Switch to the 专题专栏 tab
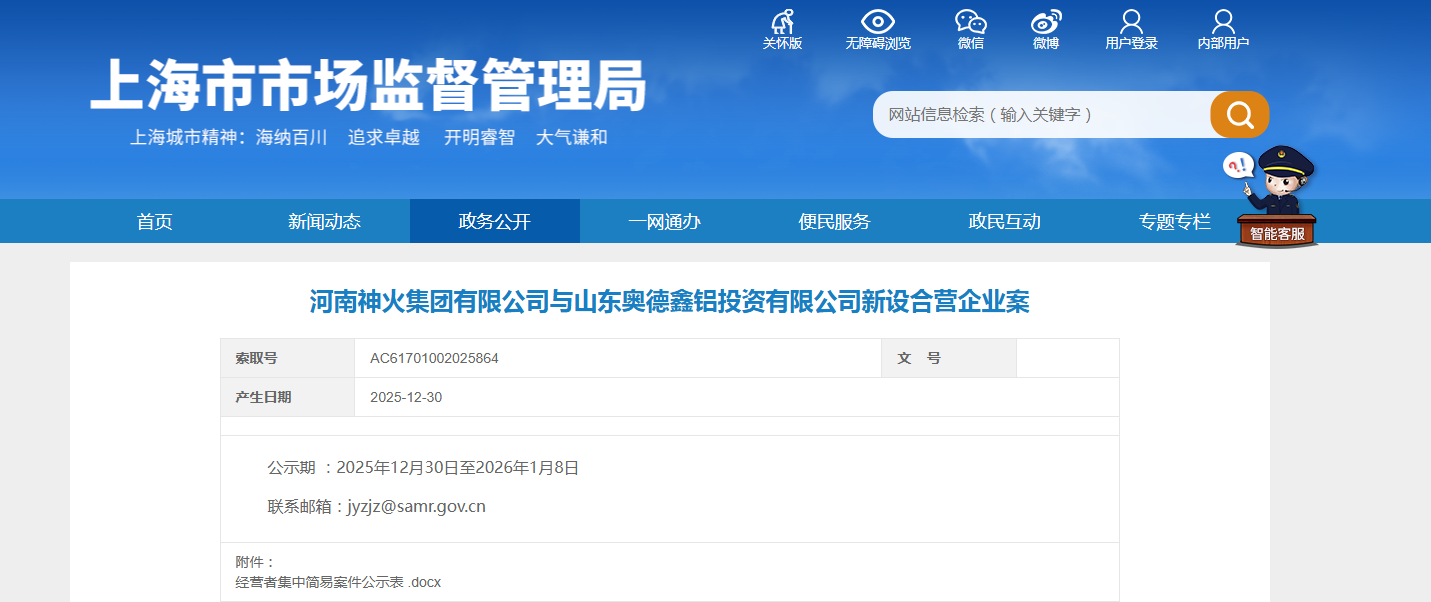The width and height of the screenshot is (1431, 602). tap(1174, 222)
